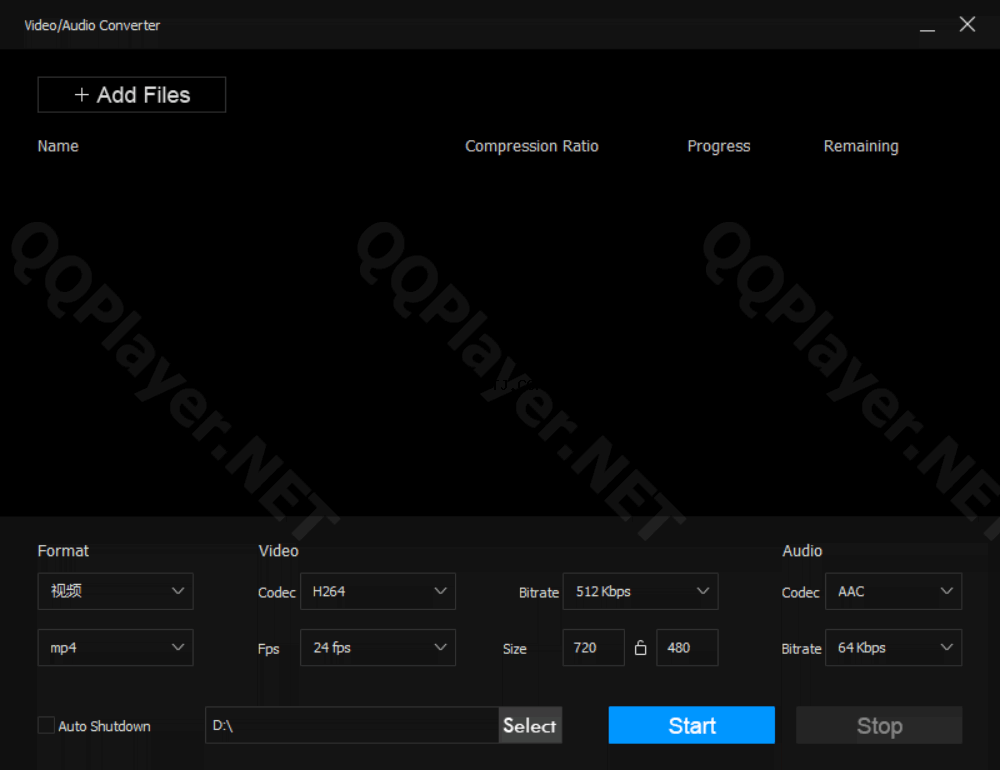Click the Stop button
Screen dimensions: 1000x770
(x=879, y=725)
